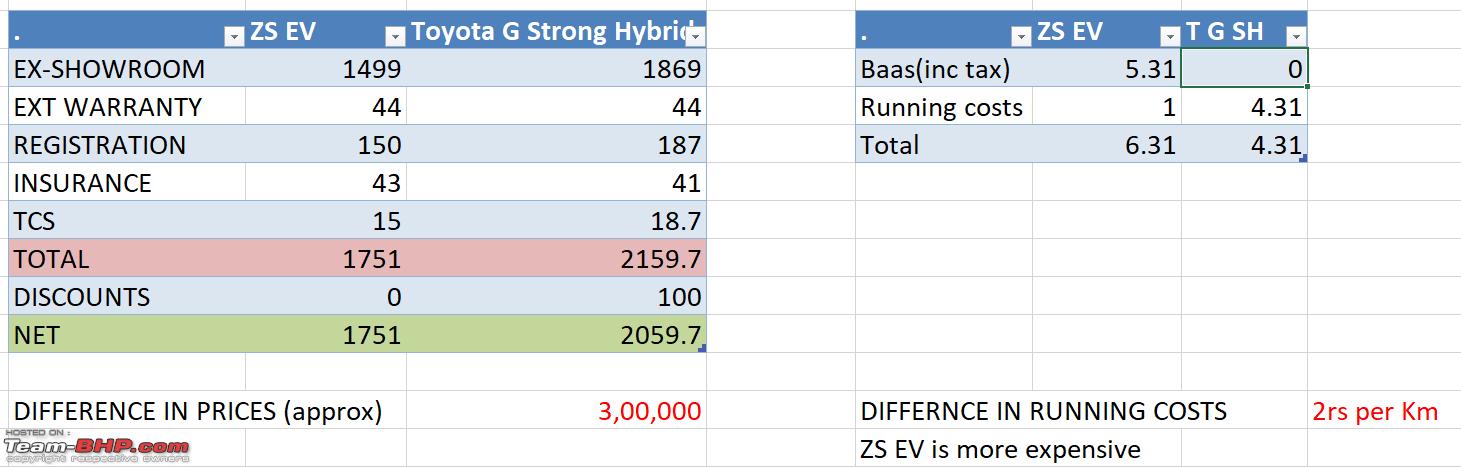Select the TCS label cell
The image size is (1461, 467).
[127, 221]
